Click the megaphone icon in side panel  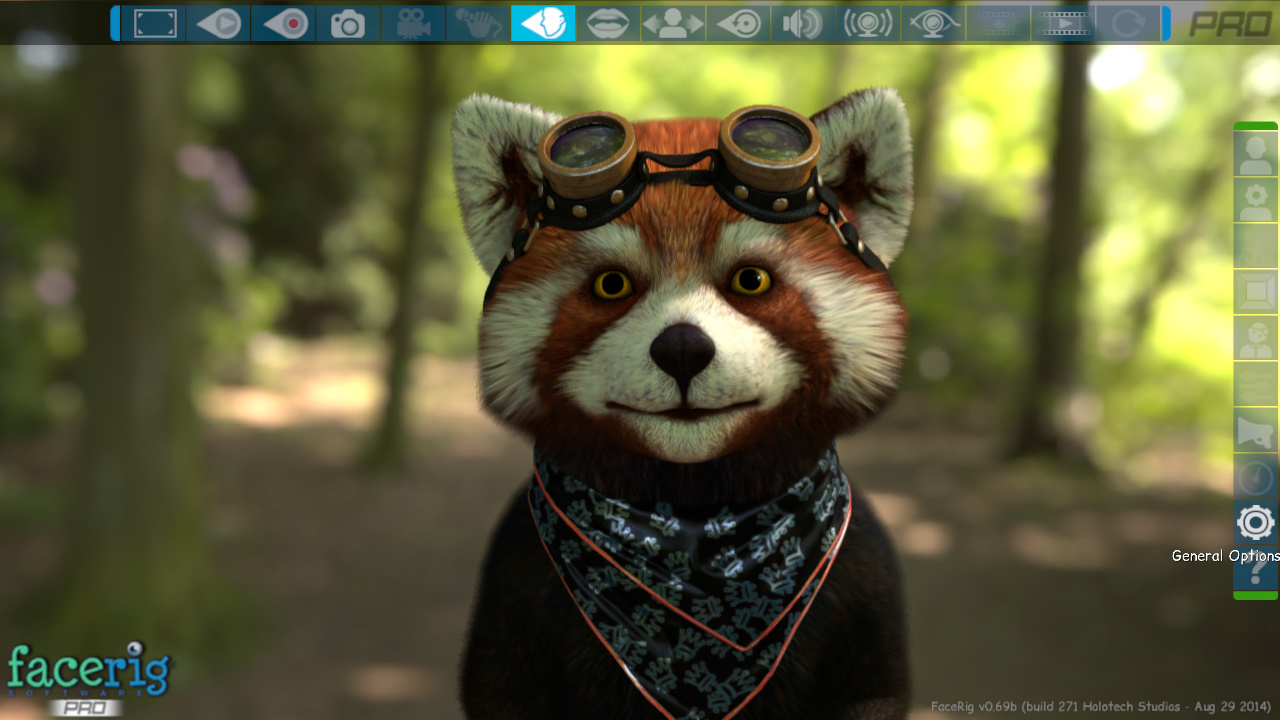coord(1255,432)
